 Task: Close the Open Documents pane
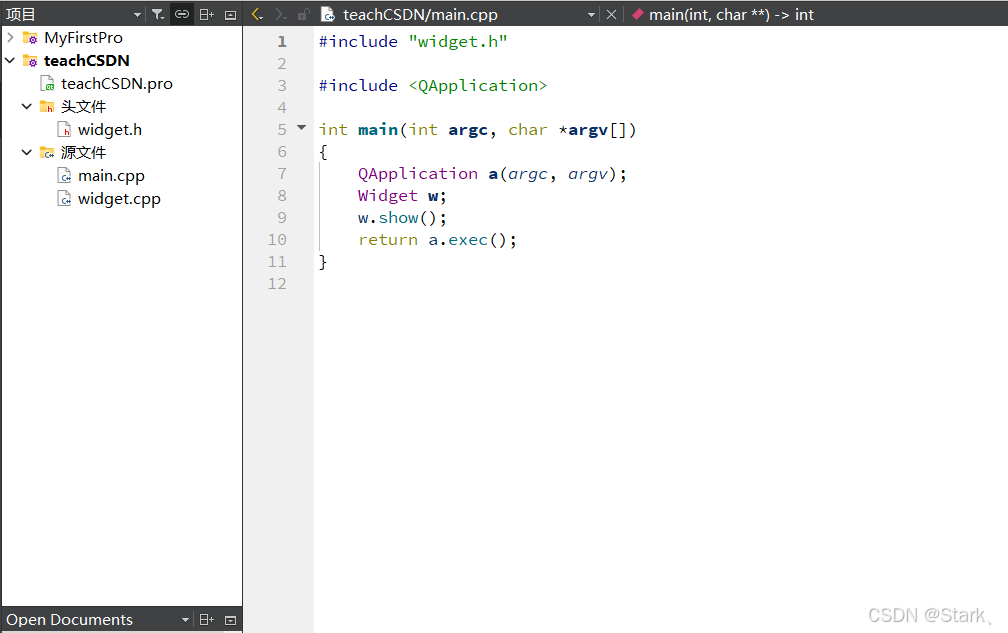coord(230,620)
